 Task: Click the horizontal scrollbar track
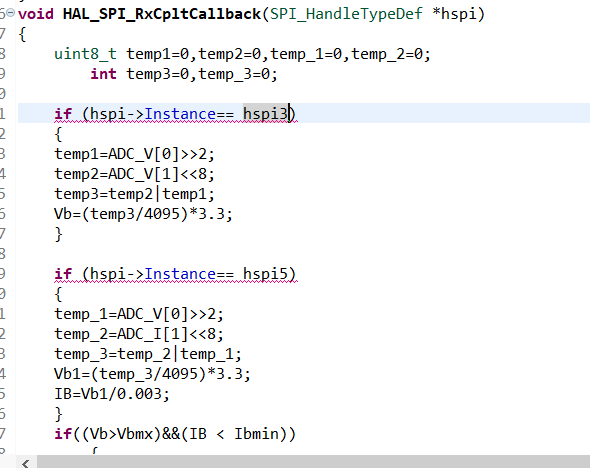tap(313, 462)
